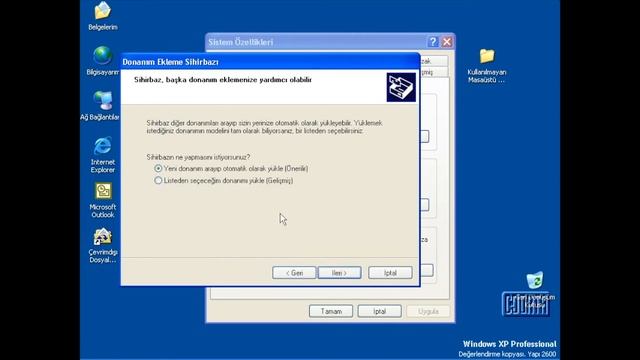Click the help question mark in Sistem Özellikleri
This screenshot has width=640, height=360.
pos(433,42)
